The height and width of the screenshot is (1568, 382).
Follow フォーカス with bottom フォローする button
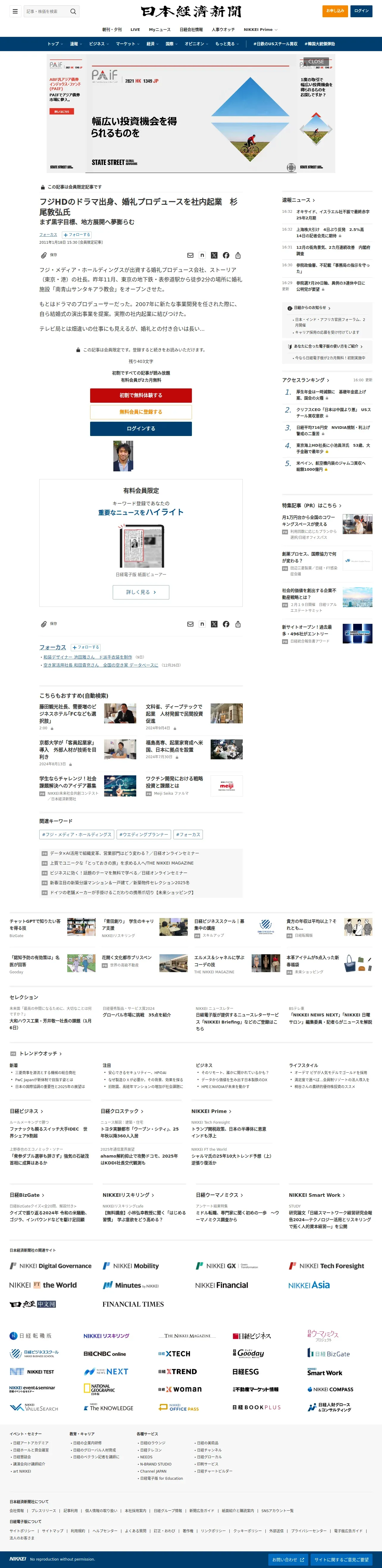click(x=86, y=647)
